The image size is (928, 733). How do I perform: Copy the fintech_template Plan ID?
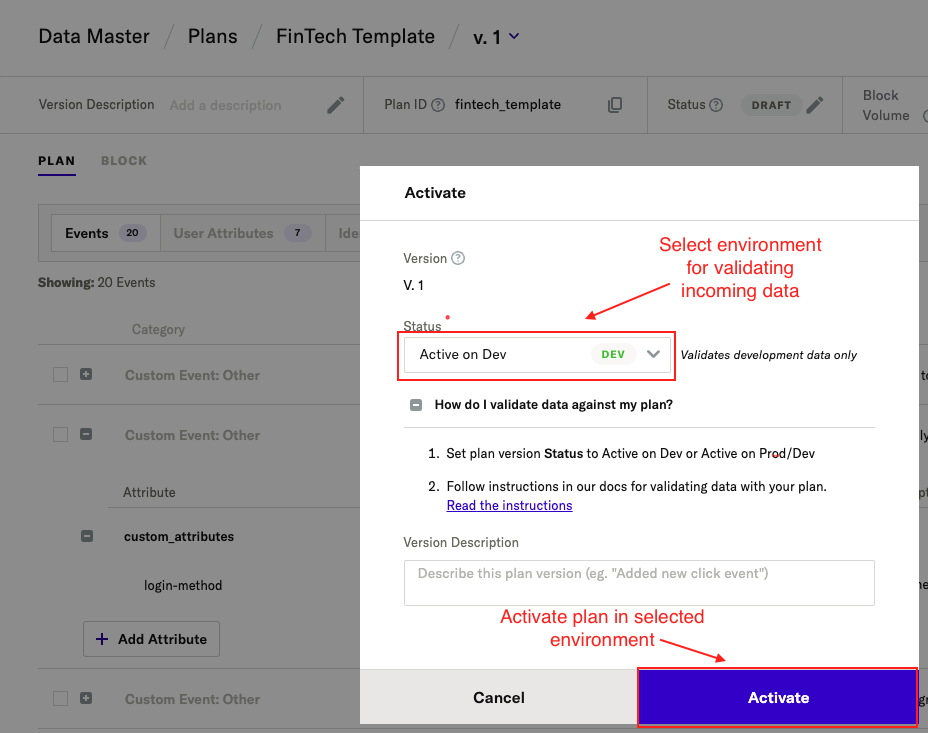click(x=615, y=105)
